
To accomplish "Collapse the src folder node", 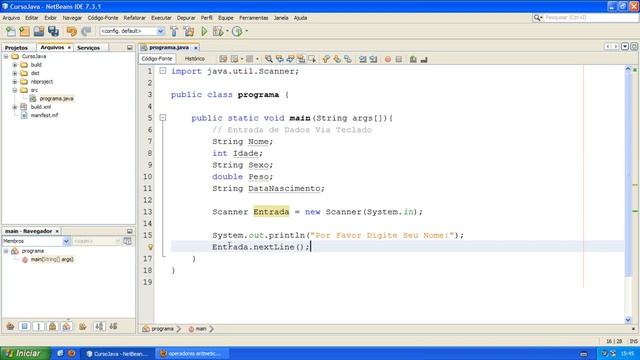I will (15, 90).
